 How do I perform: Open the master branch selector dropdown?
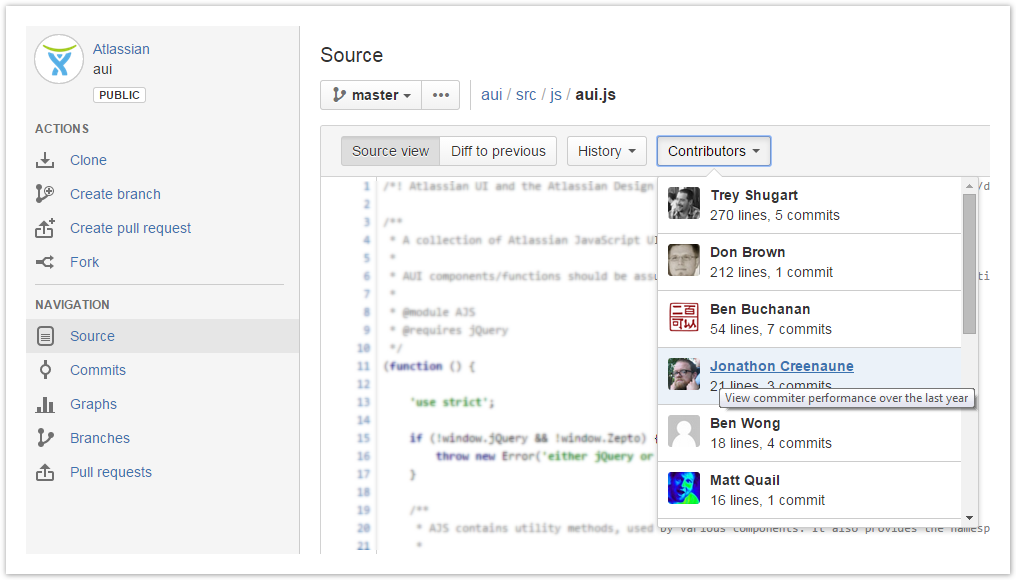click(371, 95)
